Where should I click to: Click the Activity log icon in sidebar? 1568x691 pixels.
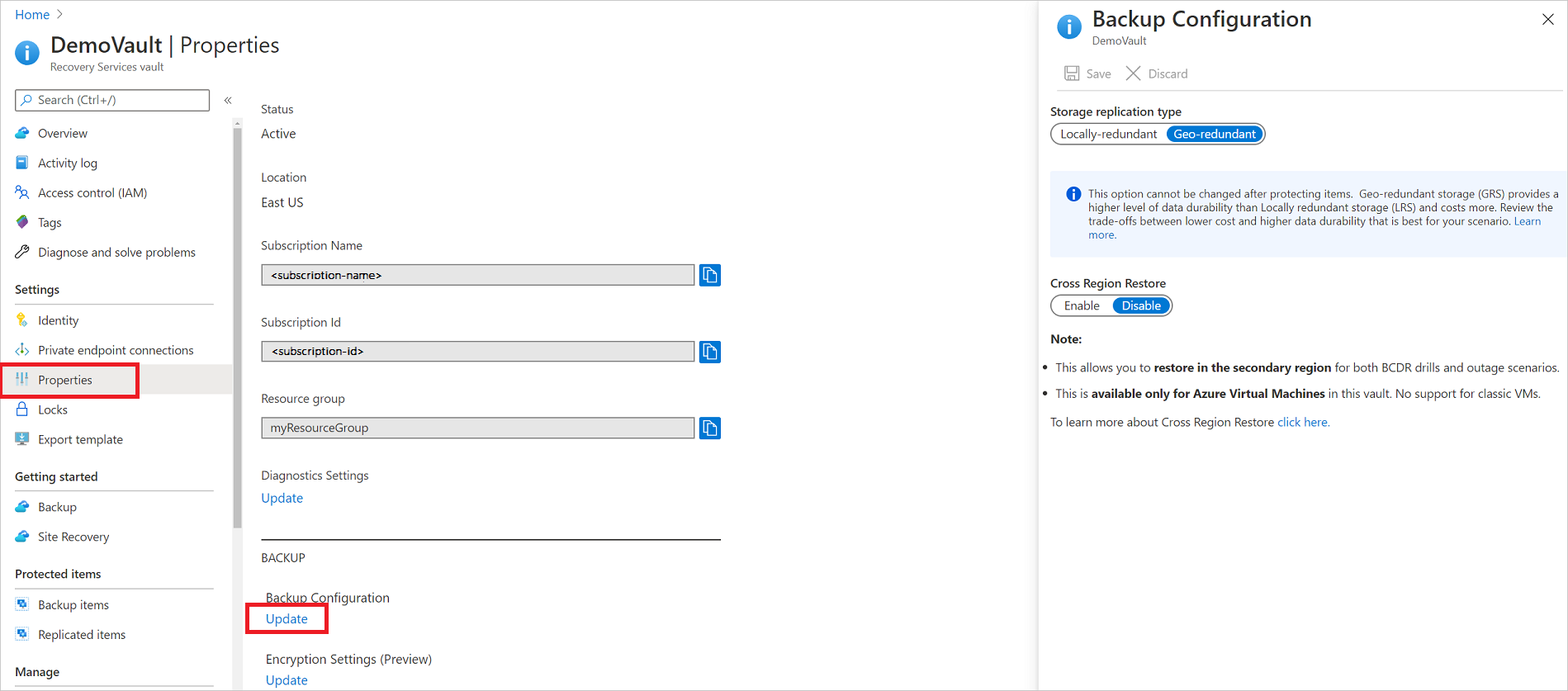pos(22,163)
